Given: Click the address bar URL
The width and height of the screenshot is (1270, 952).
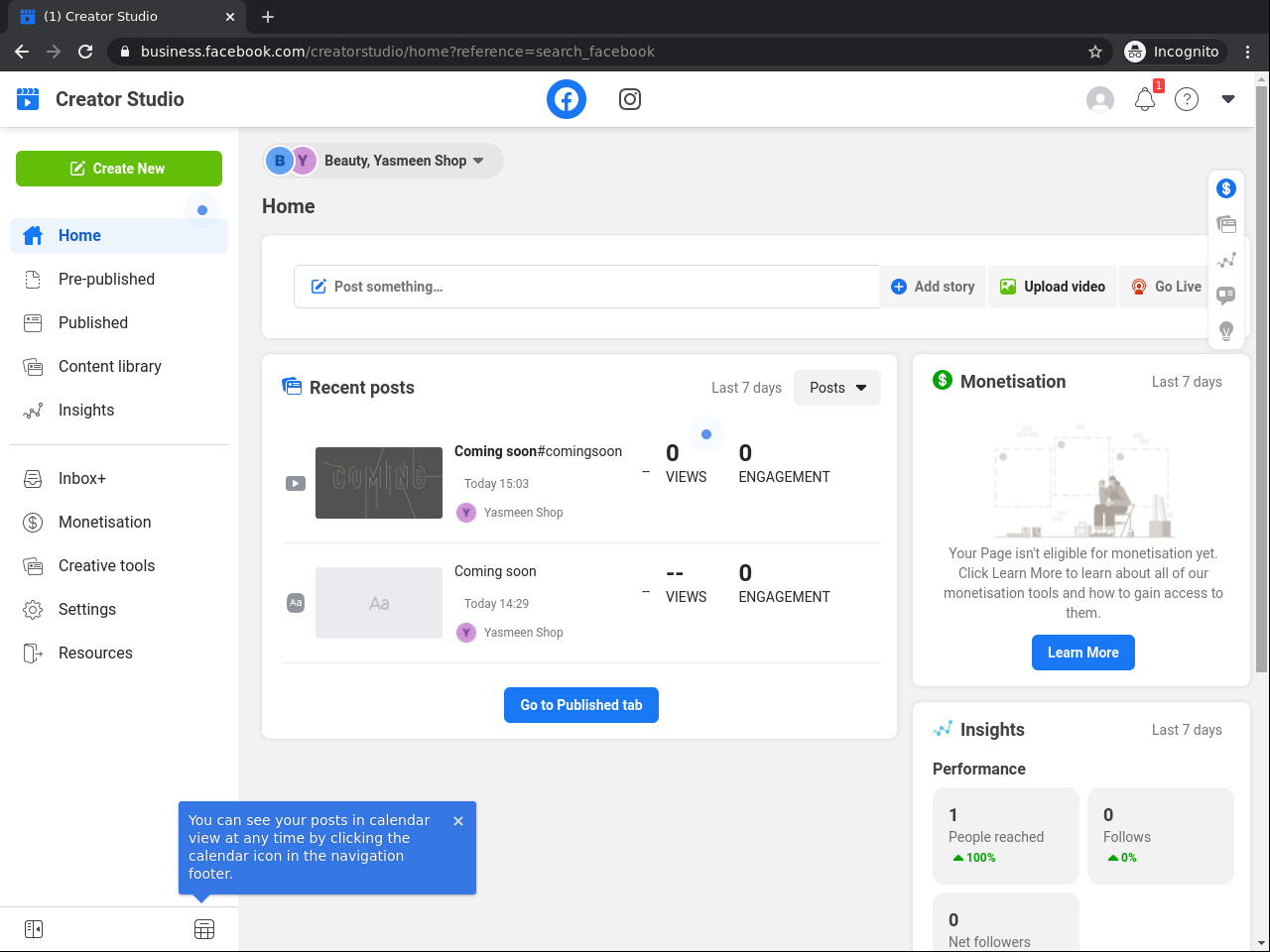Looking at the screenshot, I should point(398,52).
